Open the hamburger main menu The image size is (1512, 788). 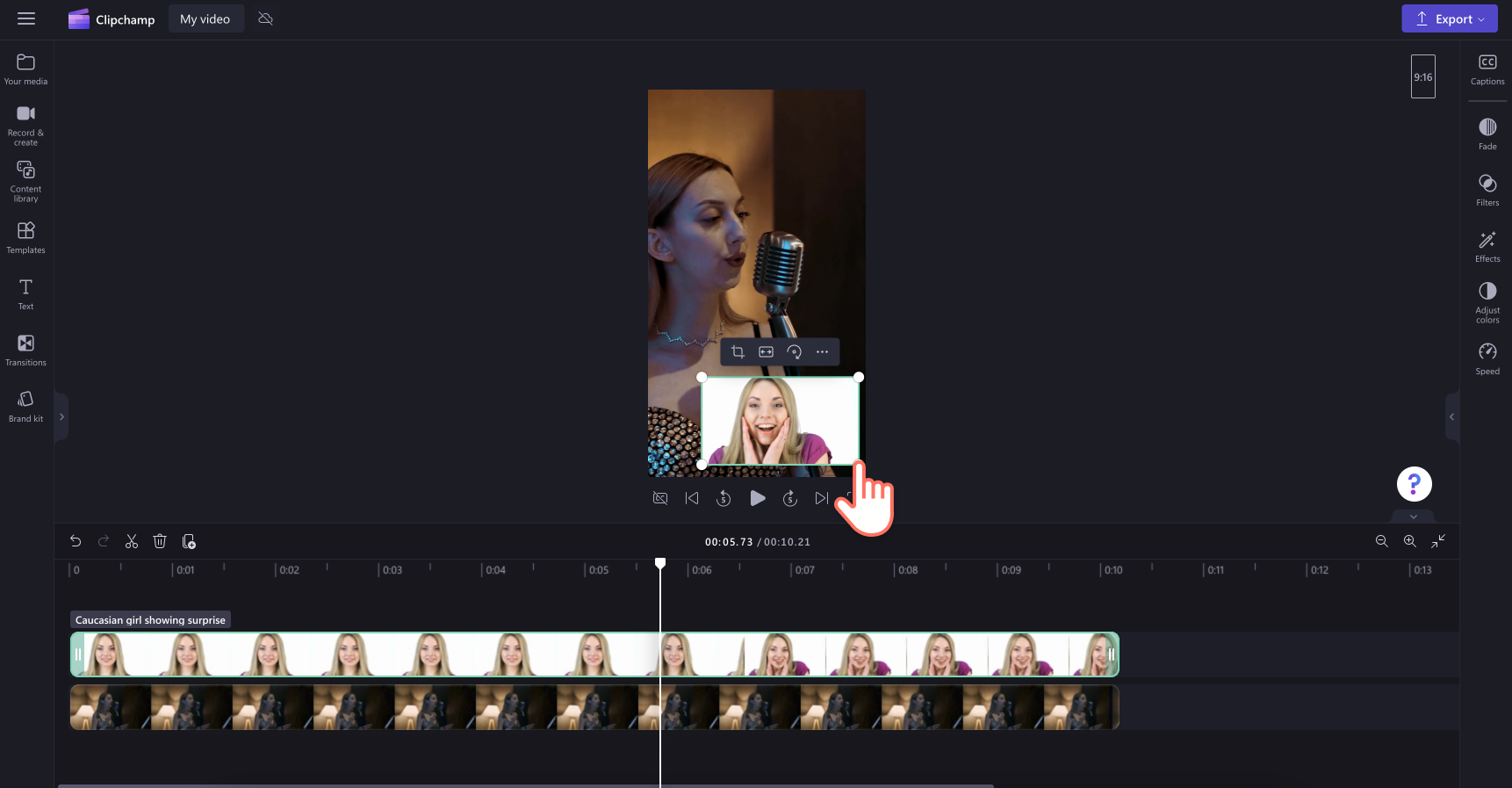tap(26, 18)
